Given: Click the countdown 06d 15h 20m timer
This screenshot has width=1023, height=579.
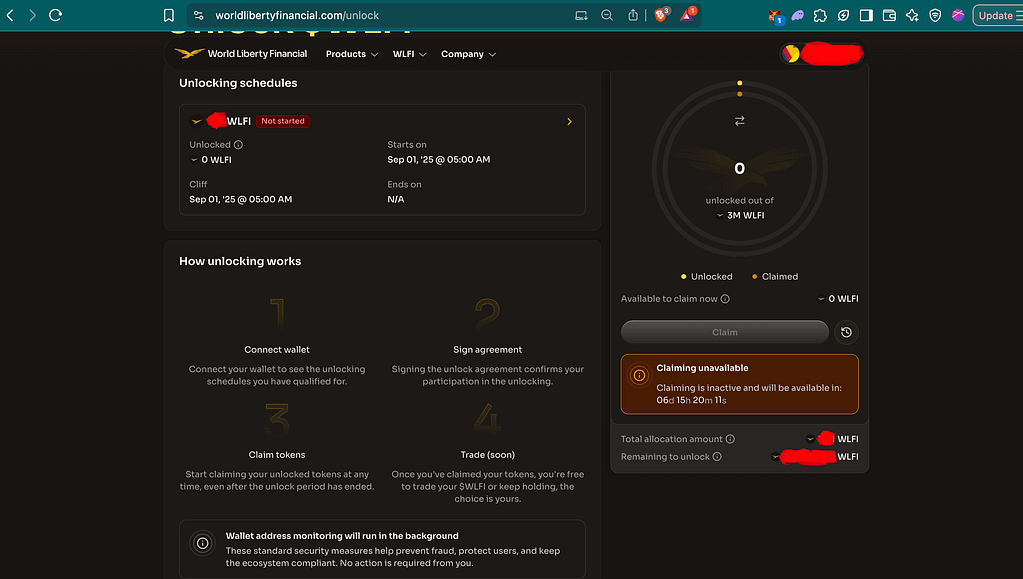Looking at the screenshot, I should [691, 400].
